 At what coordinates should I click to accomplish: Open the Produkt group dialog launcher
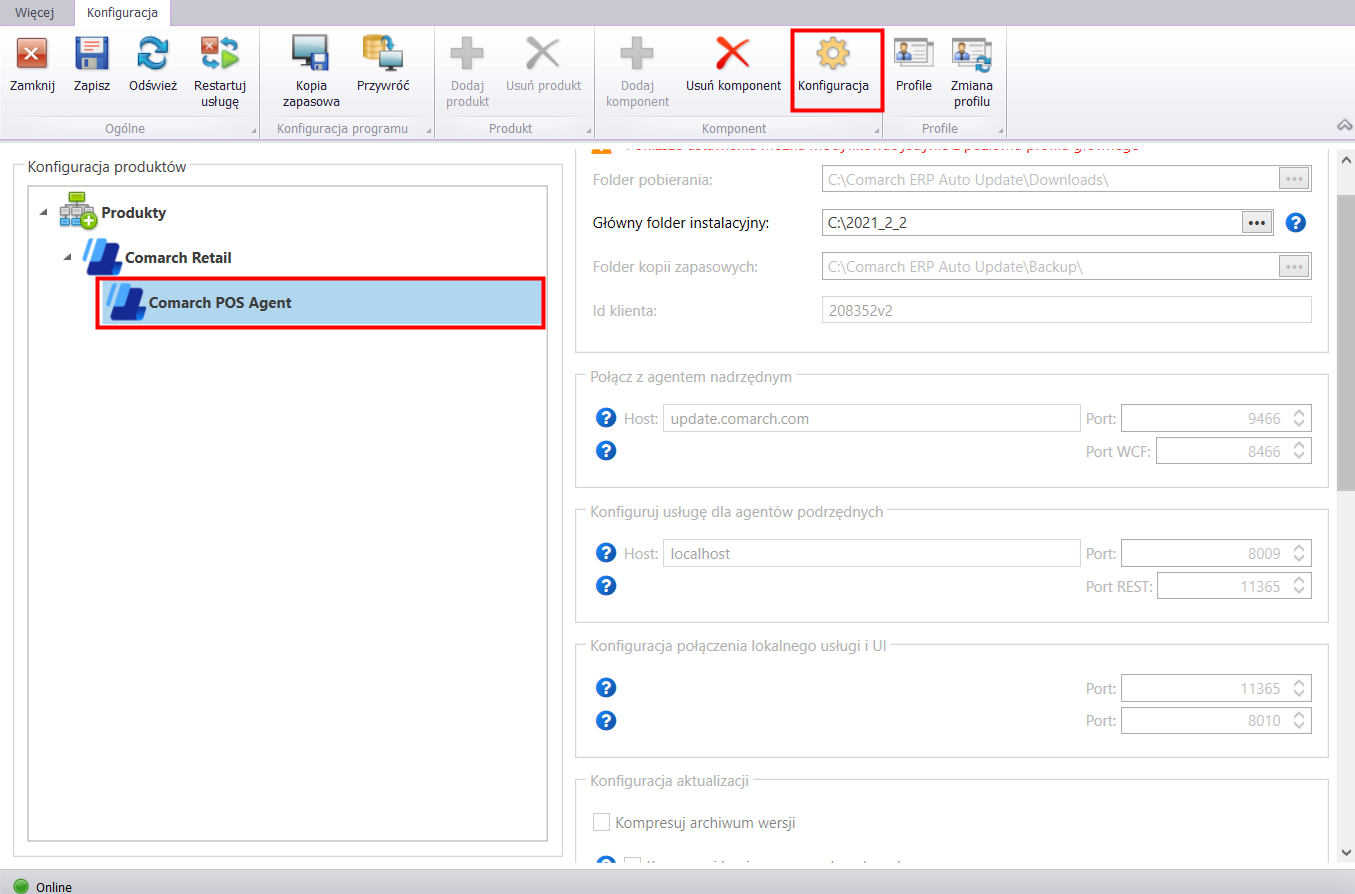pos(587,131)
